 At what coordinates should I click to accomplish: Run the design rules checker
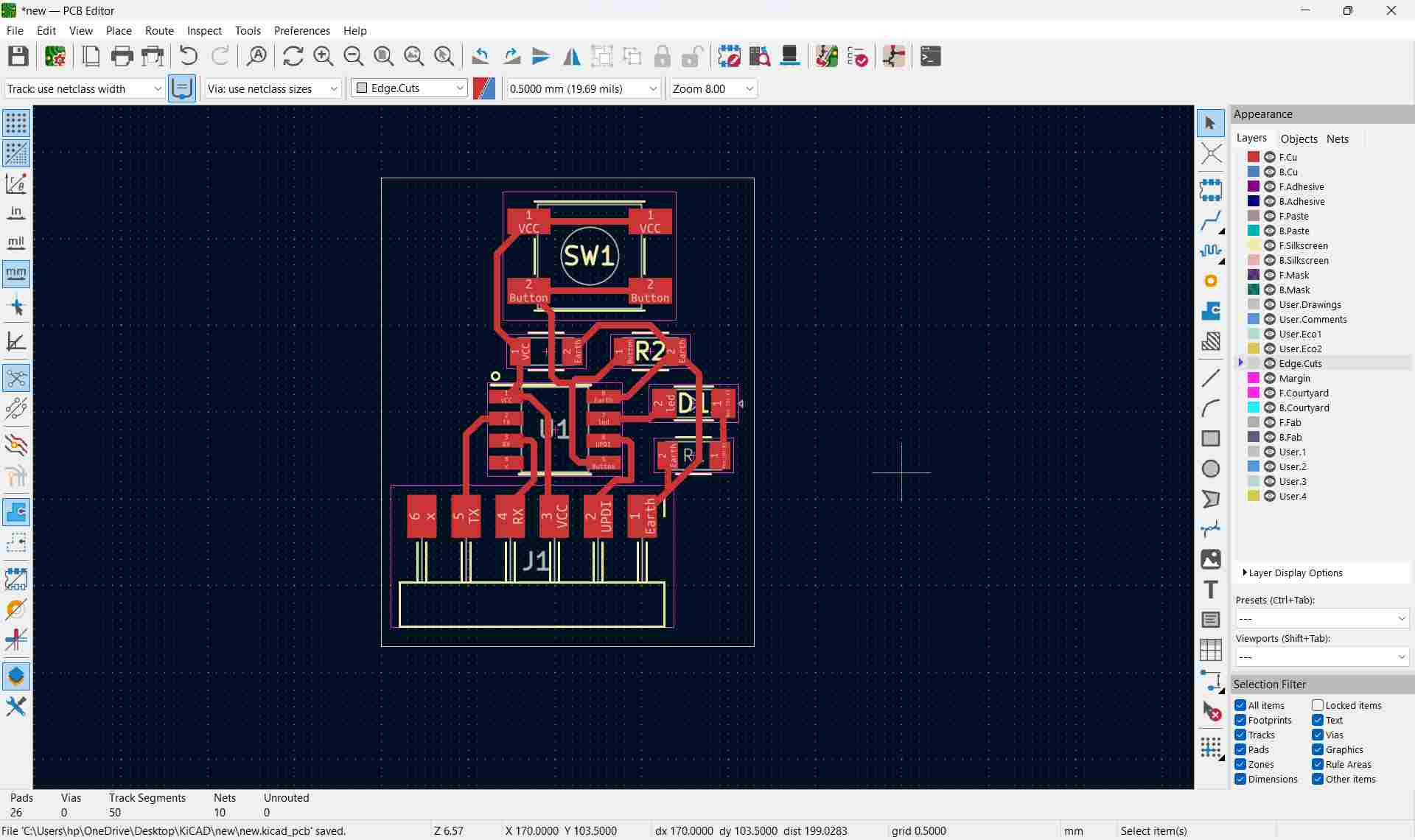[x=859, y=56]
